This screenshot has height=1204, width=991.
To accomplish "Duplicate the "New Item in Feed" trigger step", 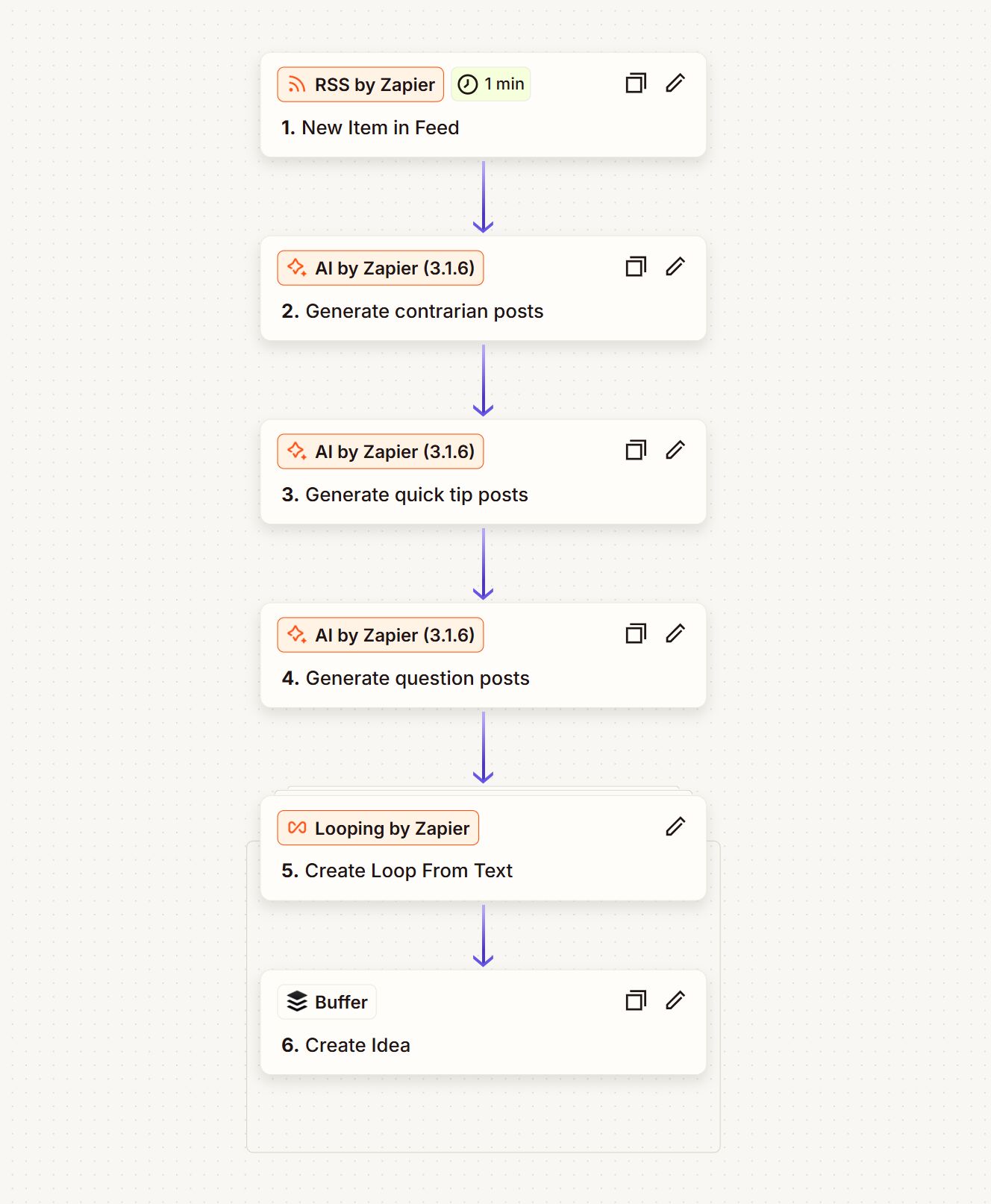I will (635, 84).
